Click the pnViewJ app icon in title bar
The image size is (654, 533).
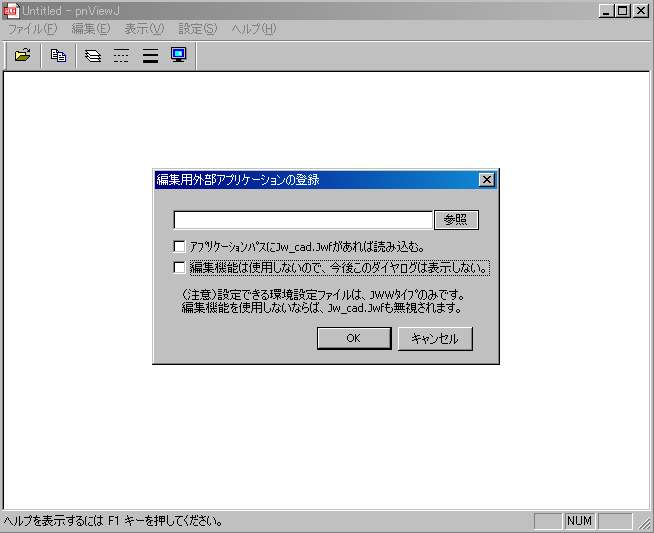(x=10, y=10)
